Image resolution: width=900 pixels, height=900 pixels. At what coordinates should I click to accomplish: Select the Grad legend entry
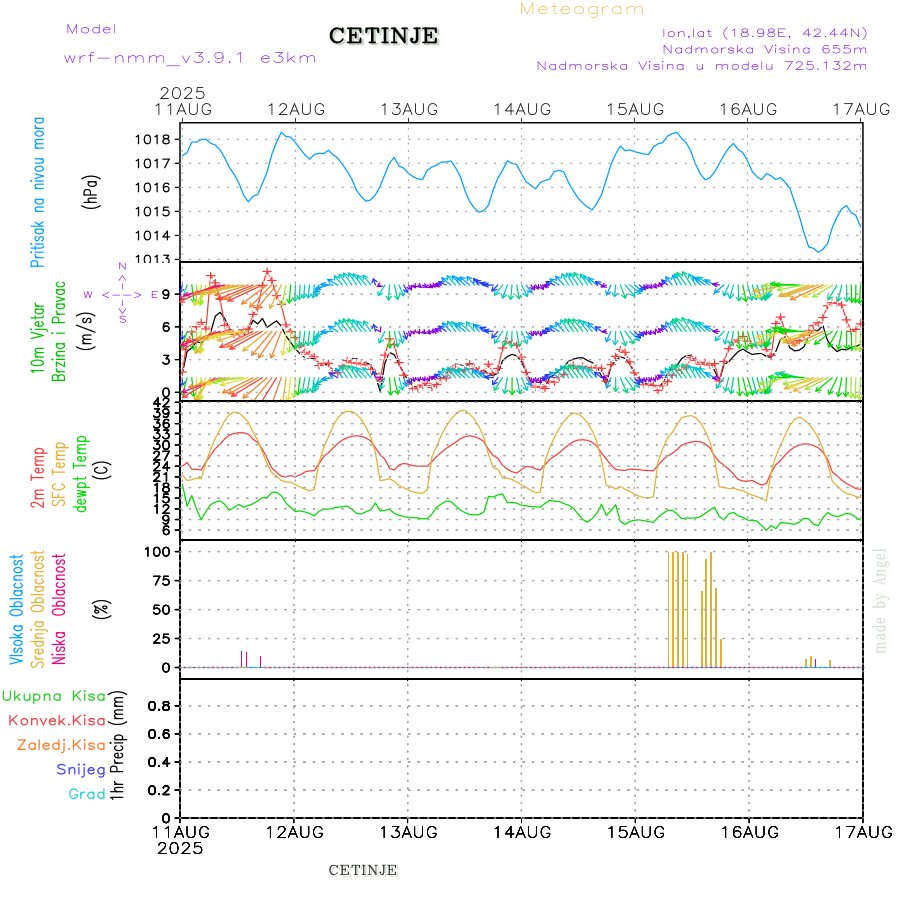pos(86,794)
